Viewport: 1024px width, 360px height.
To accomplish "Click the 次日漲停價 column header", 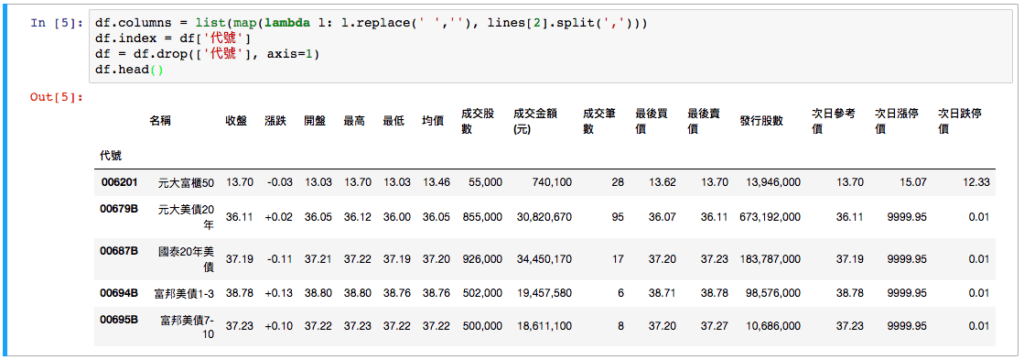I will point(897,121).
